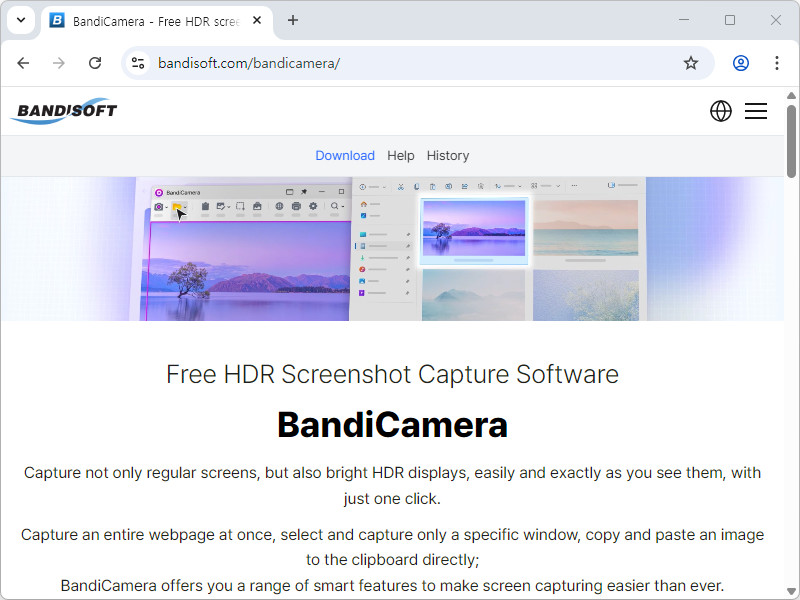Open Chrome three-dot menu

pyautogui.click(x=777, y=63)
